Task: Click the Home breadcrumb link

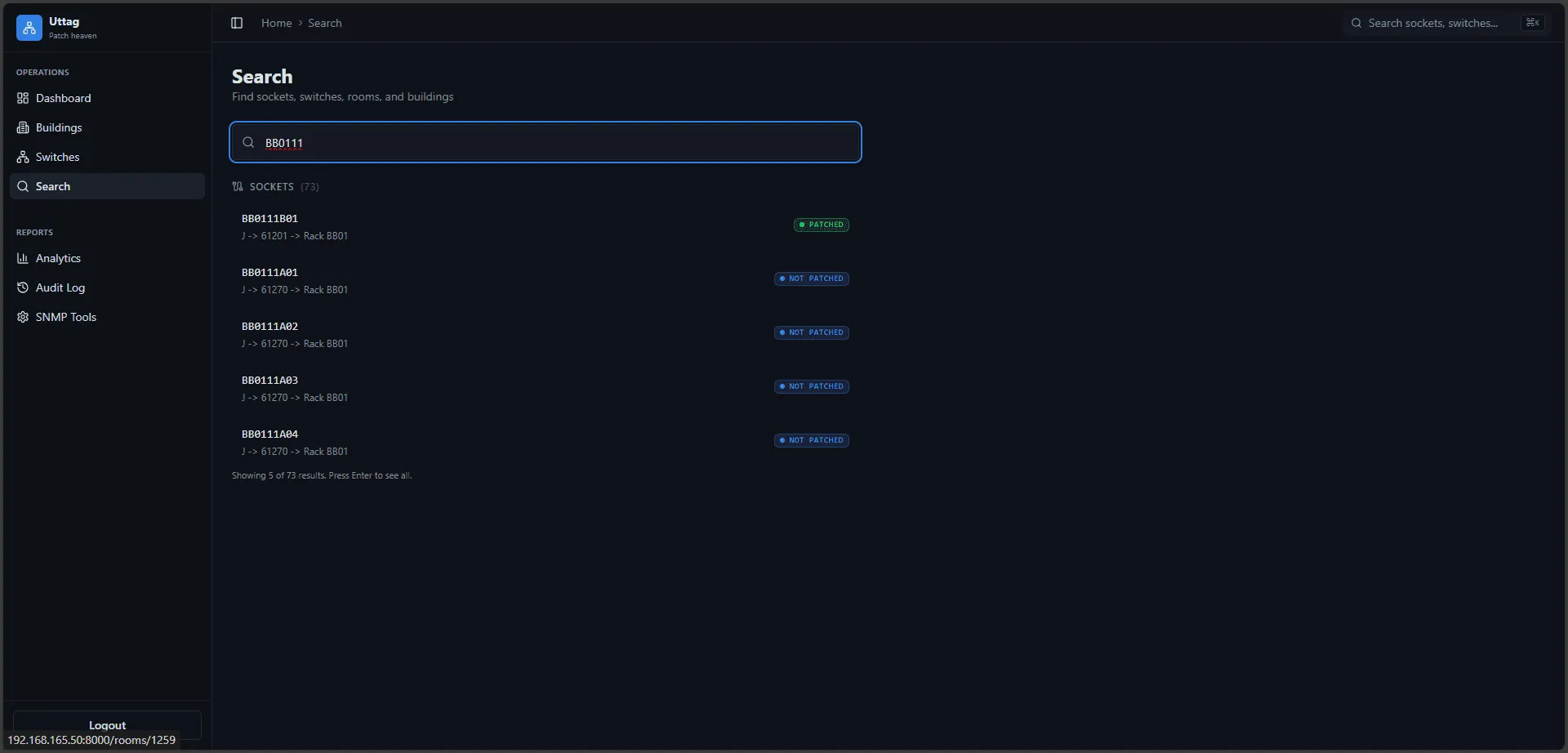Action: tap(276, 23)
